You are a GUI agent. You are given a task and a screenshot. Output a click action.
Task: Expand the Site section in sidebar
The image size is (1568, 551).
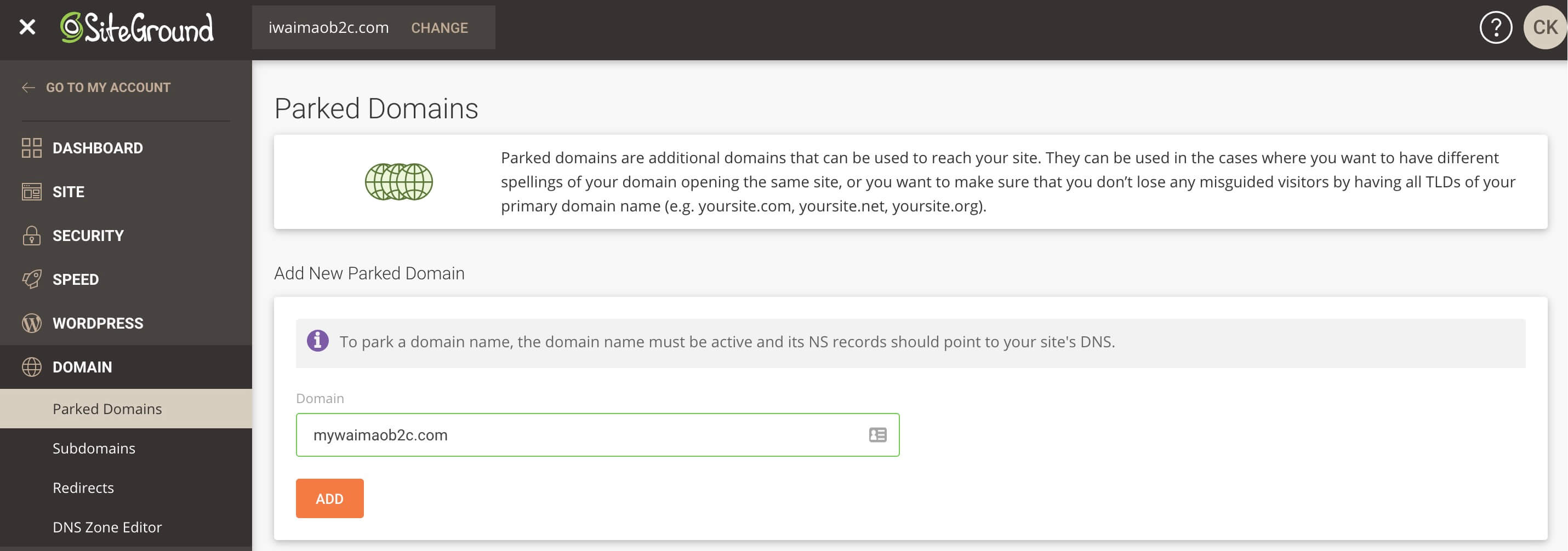click(68, 192)
